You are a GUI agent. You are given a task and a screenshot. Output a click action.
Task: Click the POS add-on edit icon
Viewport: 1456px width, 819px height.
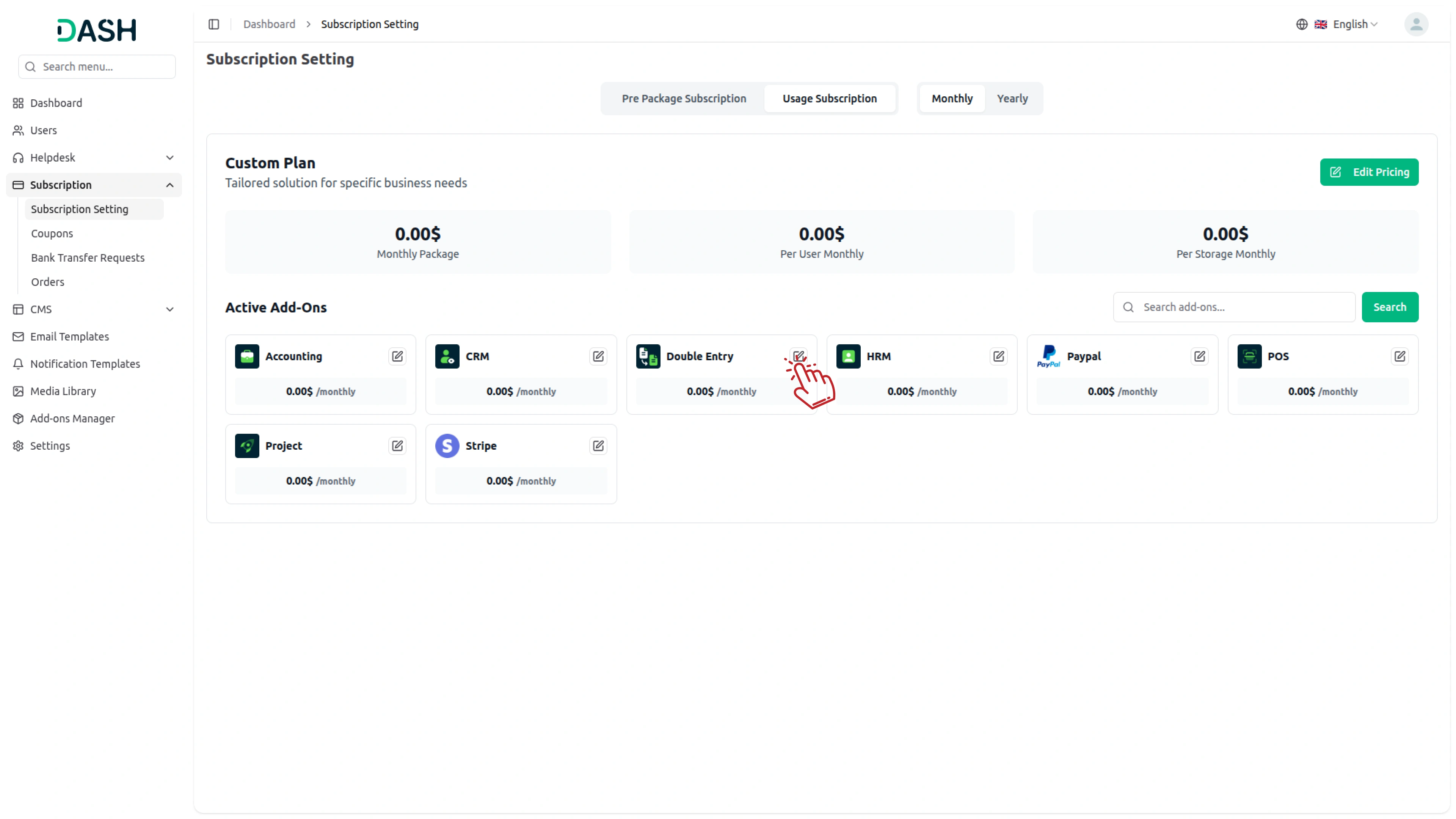pyautogui.click(x=1400, y=356)
